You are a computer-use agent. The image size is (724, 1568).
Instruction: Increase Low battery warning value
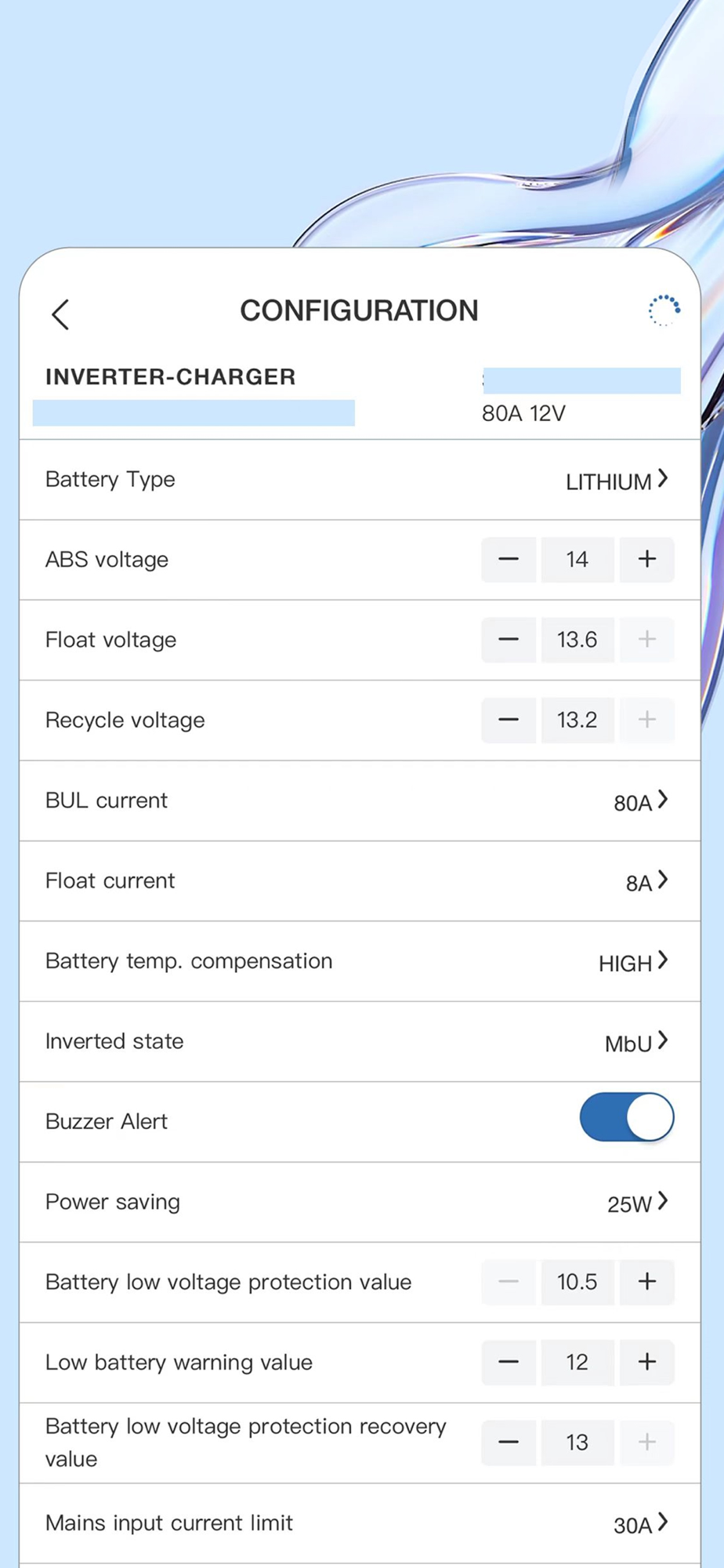(646, 1362)
